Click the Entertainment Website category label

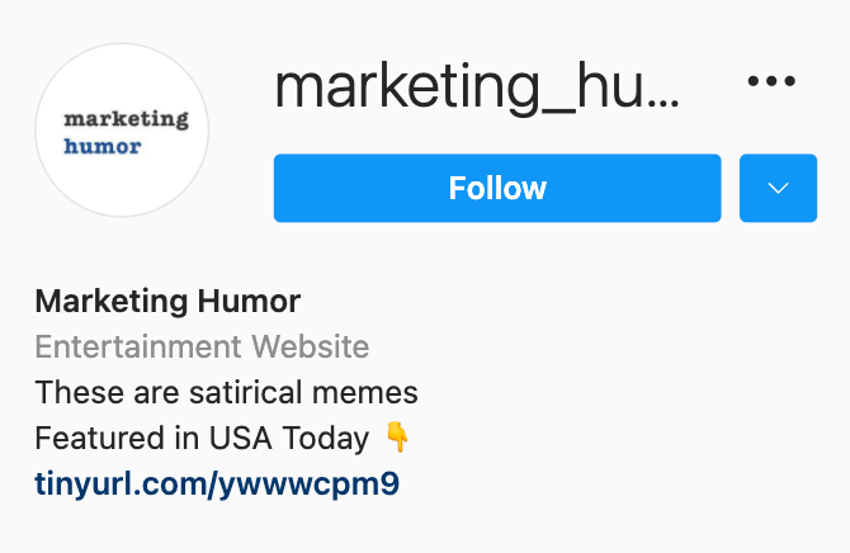[x=202, y=346]
